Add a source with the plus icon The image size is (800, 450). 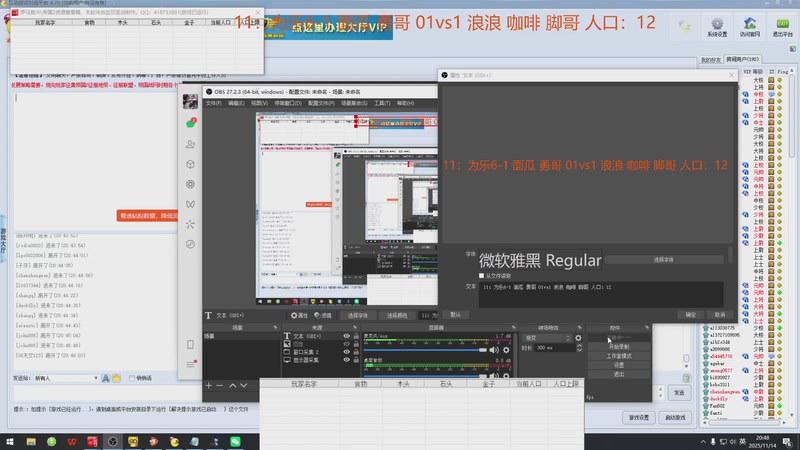[209, 385]
